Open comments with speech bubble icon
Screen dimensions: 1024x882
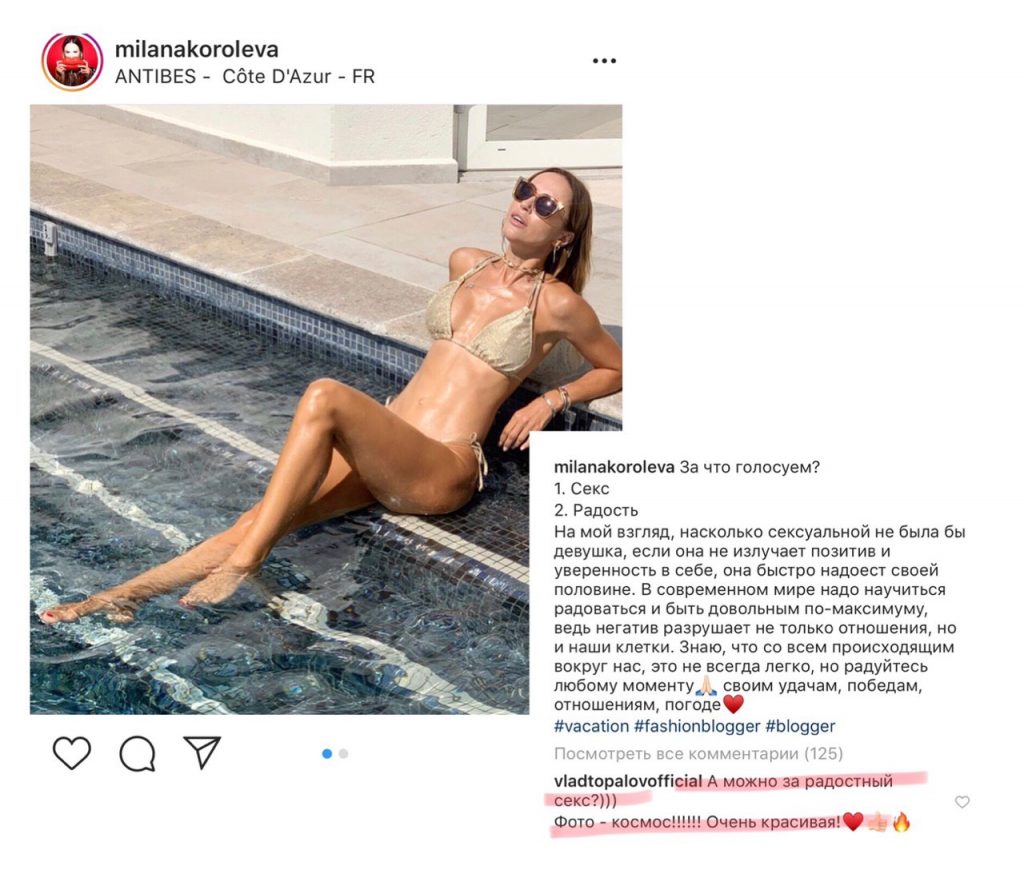tap(137, 753)
